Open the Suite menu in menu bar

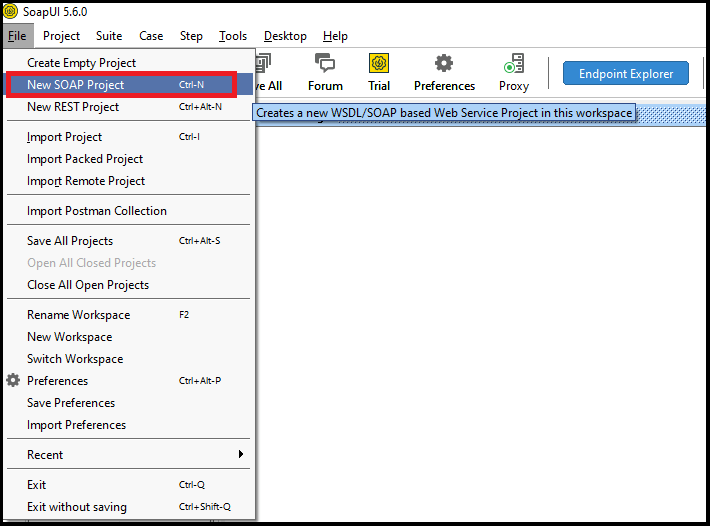[x=109, y=36]
